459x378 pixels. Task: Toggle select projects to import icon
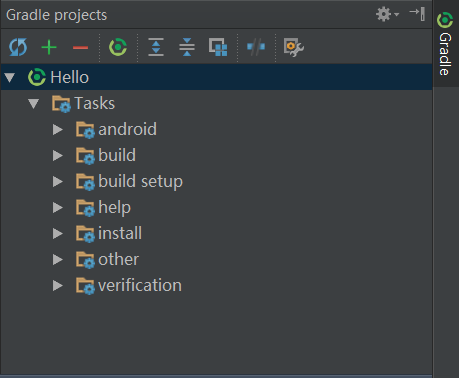[x=218, y=47]
